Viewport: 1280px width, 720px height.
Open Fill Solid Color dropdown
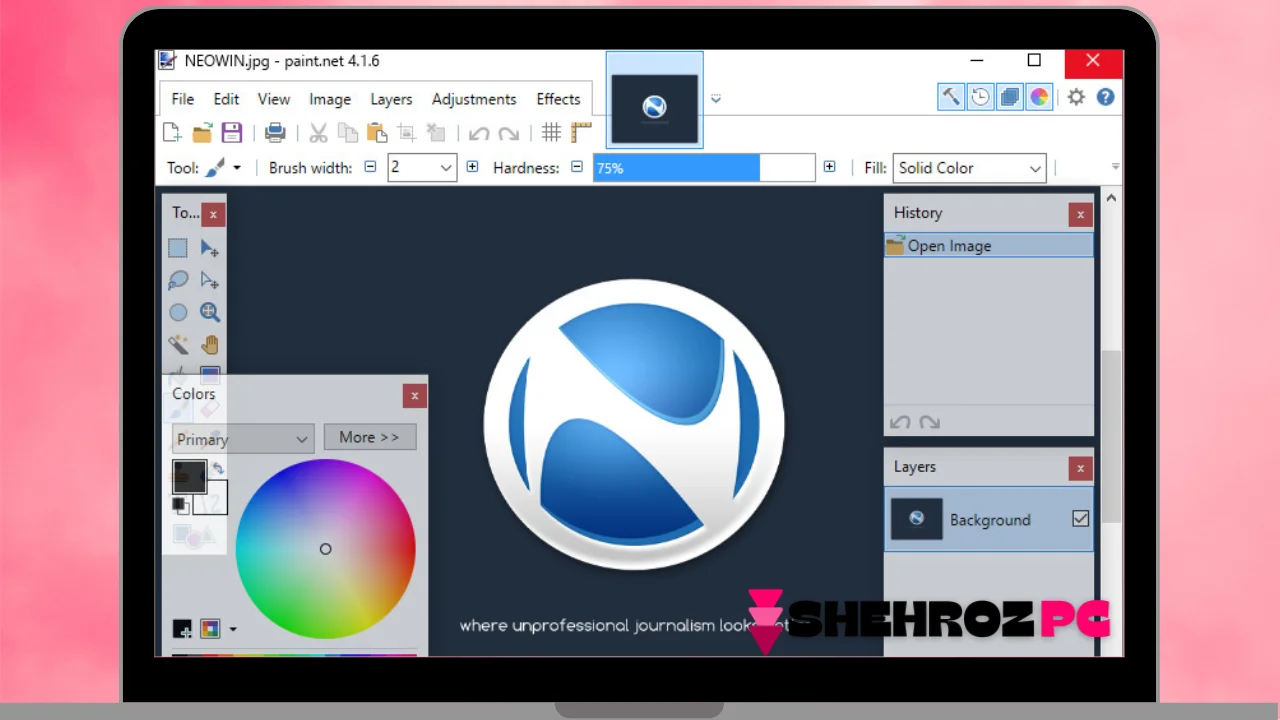point(969,168)
